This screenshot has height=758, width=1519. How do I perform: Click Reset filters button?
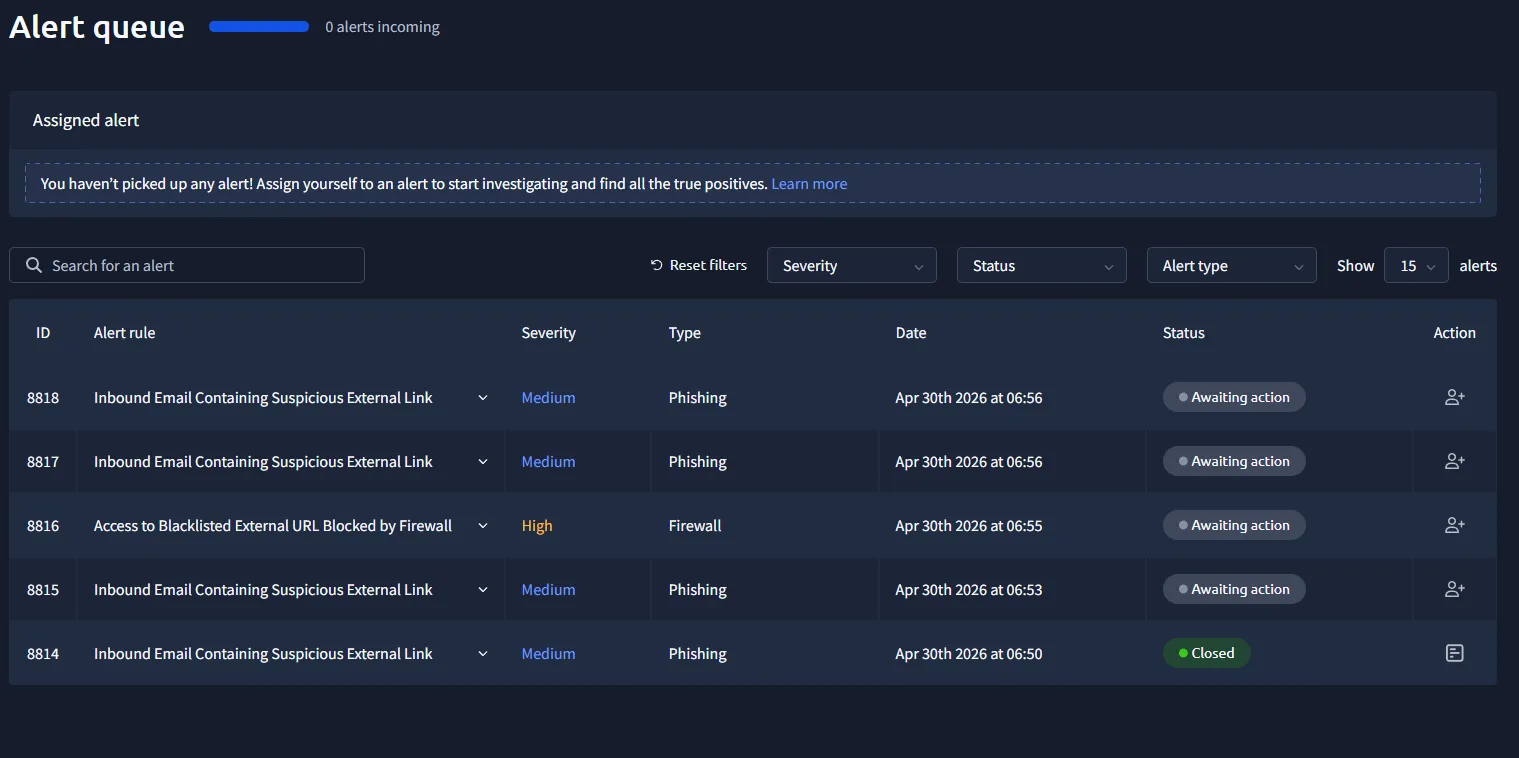[698, 265]
